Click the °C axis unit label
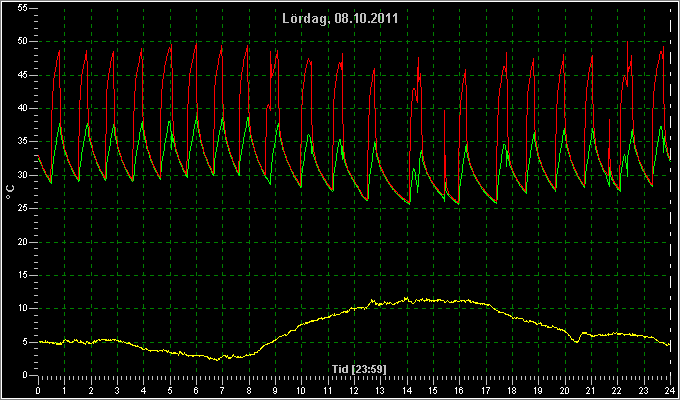The image size is (680, 400). point(10,192)
